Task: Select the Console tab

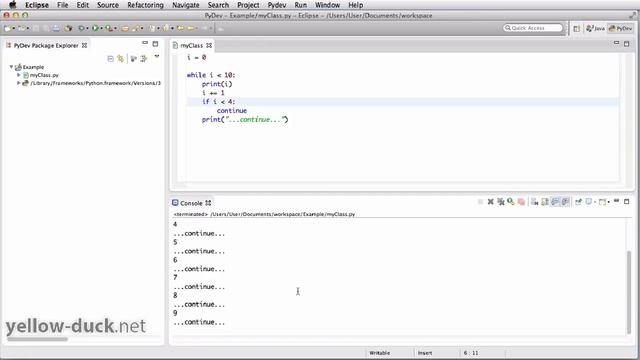Action: pyautogui.click(x=191, y=203)
